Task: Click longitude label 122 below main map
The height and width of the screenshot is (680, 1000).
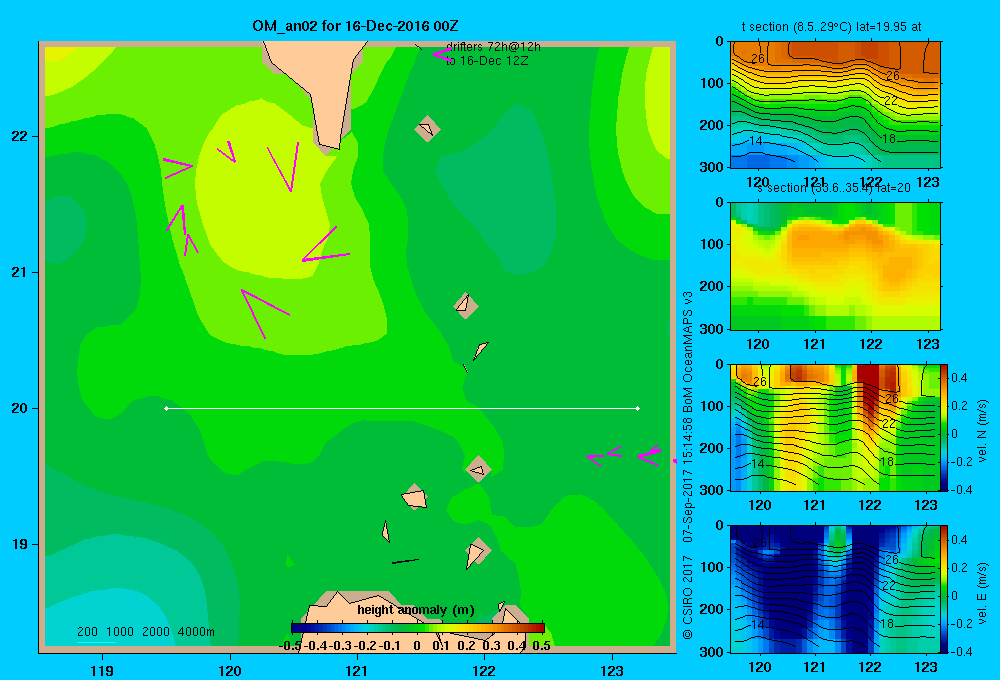Action: [484, 670]
